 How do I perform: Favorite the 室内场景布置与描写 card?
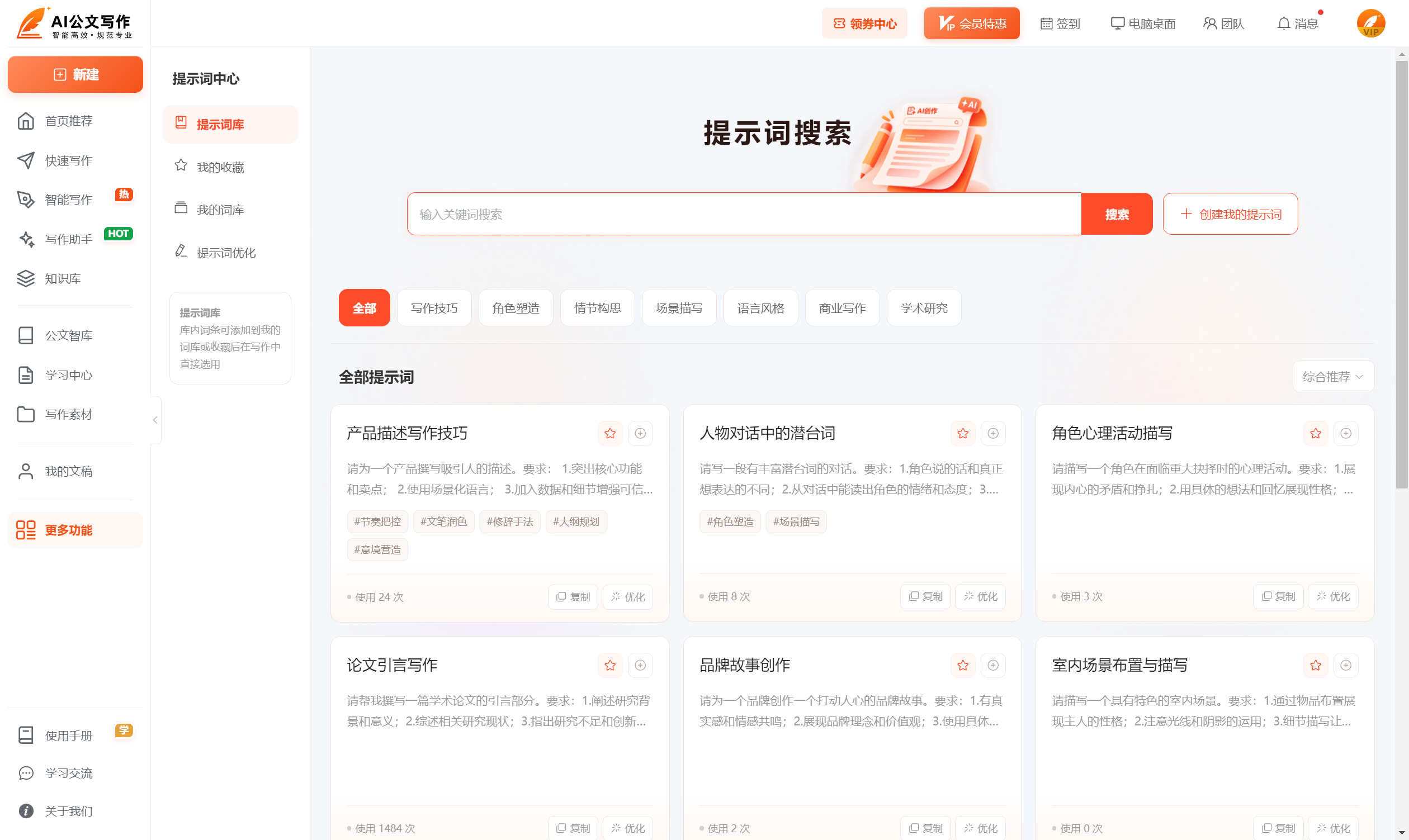click(1316, 665)
